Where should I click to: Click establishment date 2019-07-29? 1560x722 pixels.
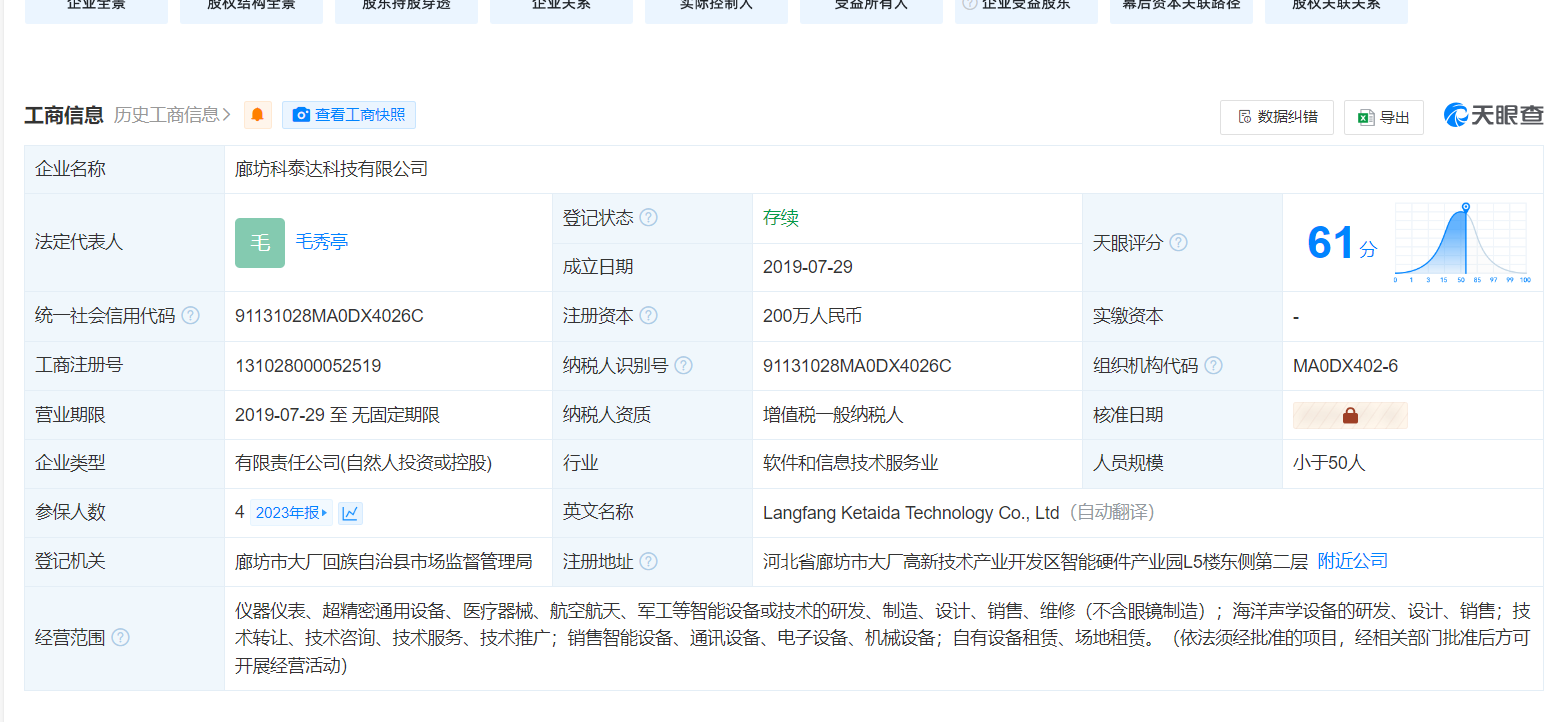(808, 267)
